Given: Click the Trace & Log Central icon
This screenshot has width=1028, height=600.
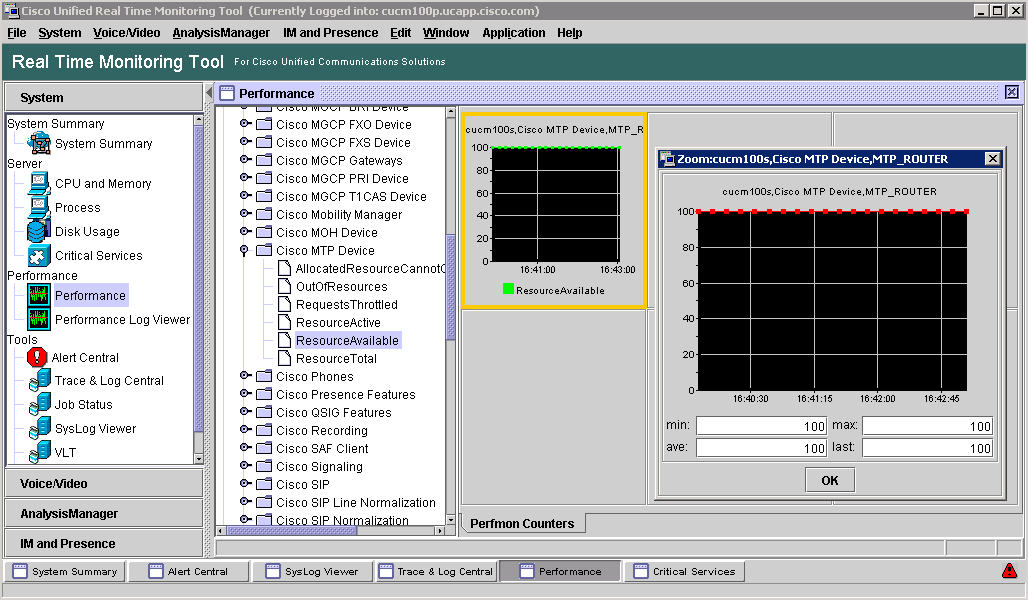Looking at the screenshot, I should tap(39, 381).
